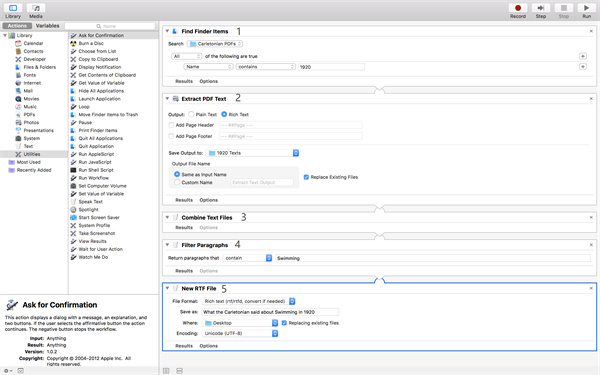Remove the Extract PDF Text action

pos(591,99)
